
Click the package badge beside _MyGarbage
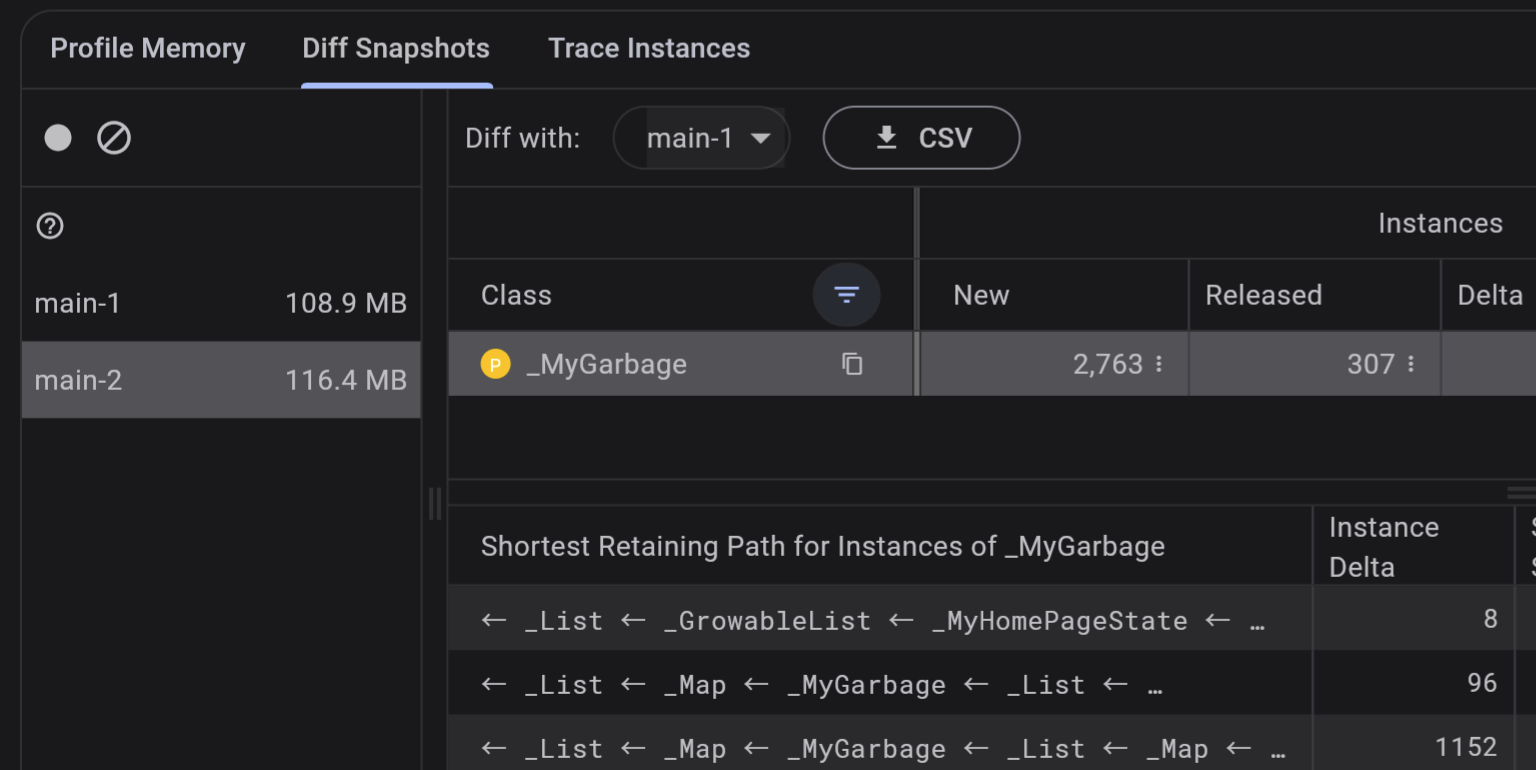point(496,364)
